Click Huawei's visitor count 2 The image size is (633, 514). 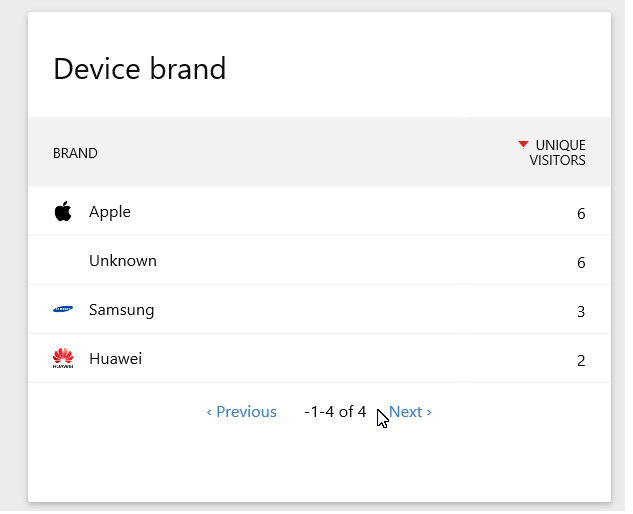coord(581,361)
